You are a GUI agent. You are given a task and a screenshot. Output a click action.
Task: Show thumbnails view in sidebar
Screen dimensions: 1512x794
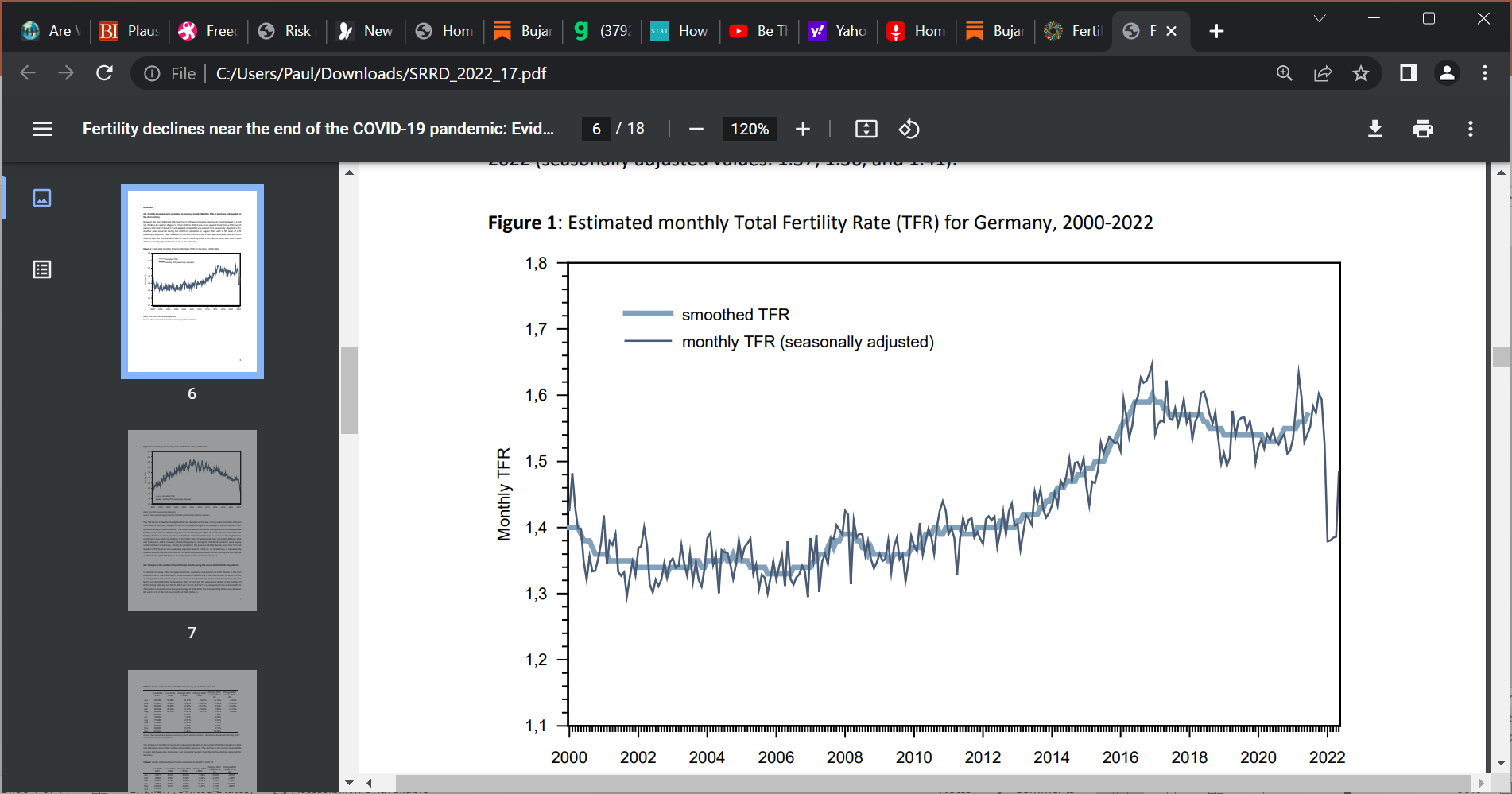(x=42, y=198)
